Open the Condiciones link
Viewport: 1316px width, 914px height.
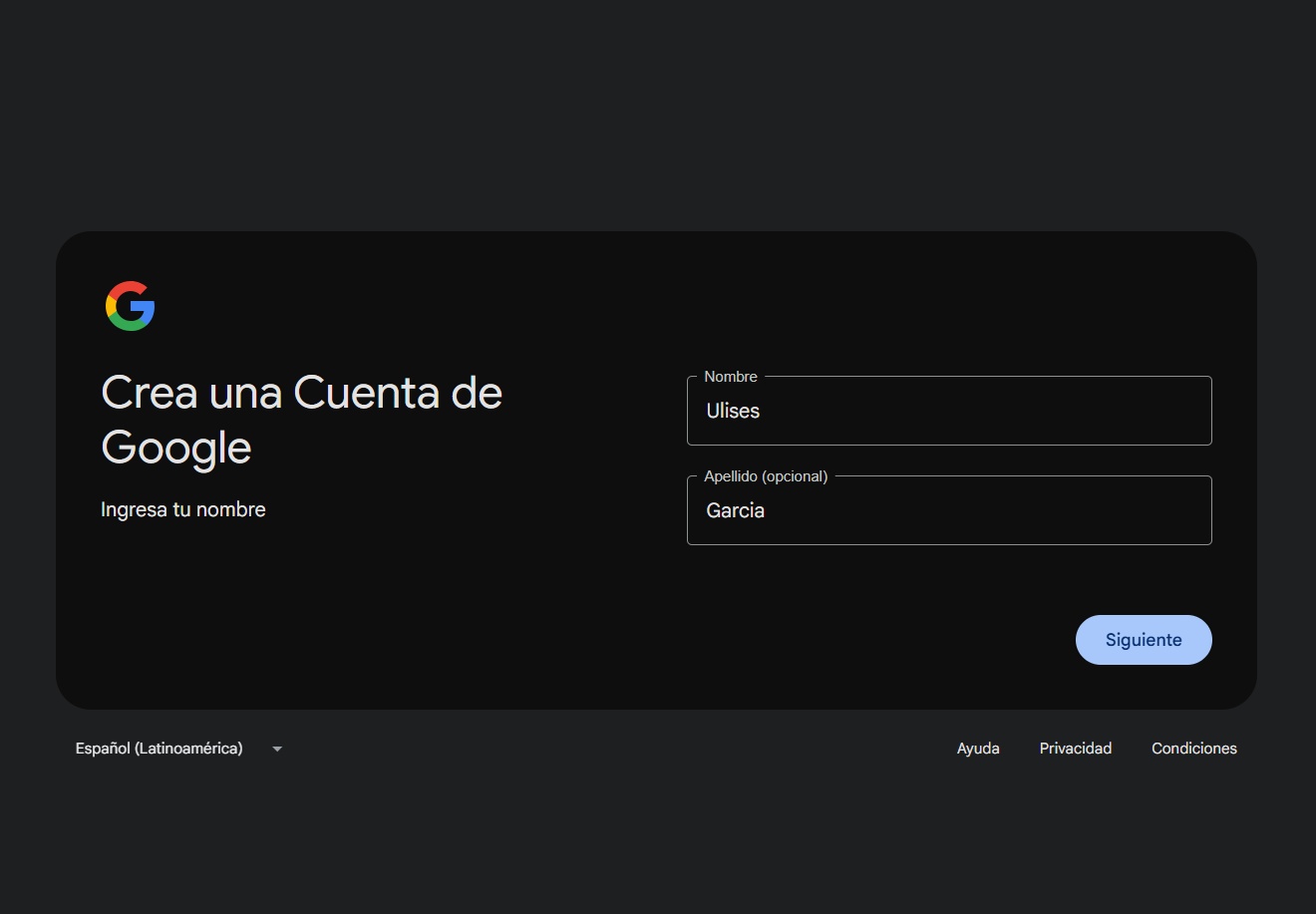[1193, 749]
